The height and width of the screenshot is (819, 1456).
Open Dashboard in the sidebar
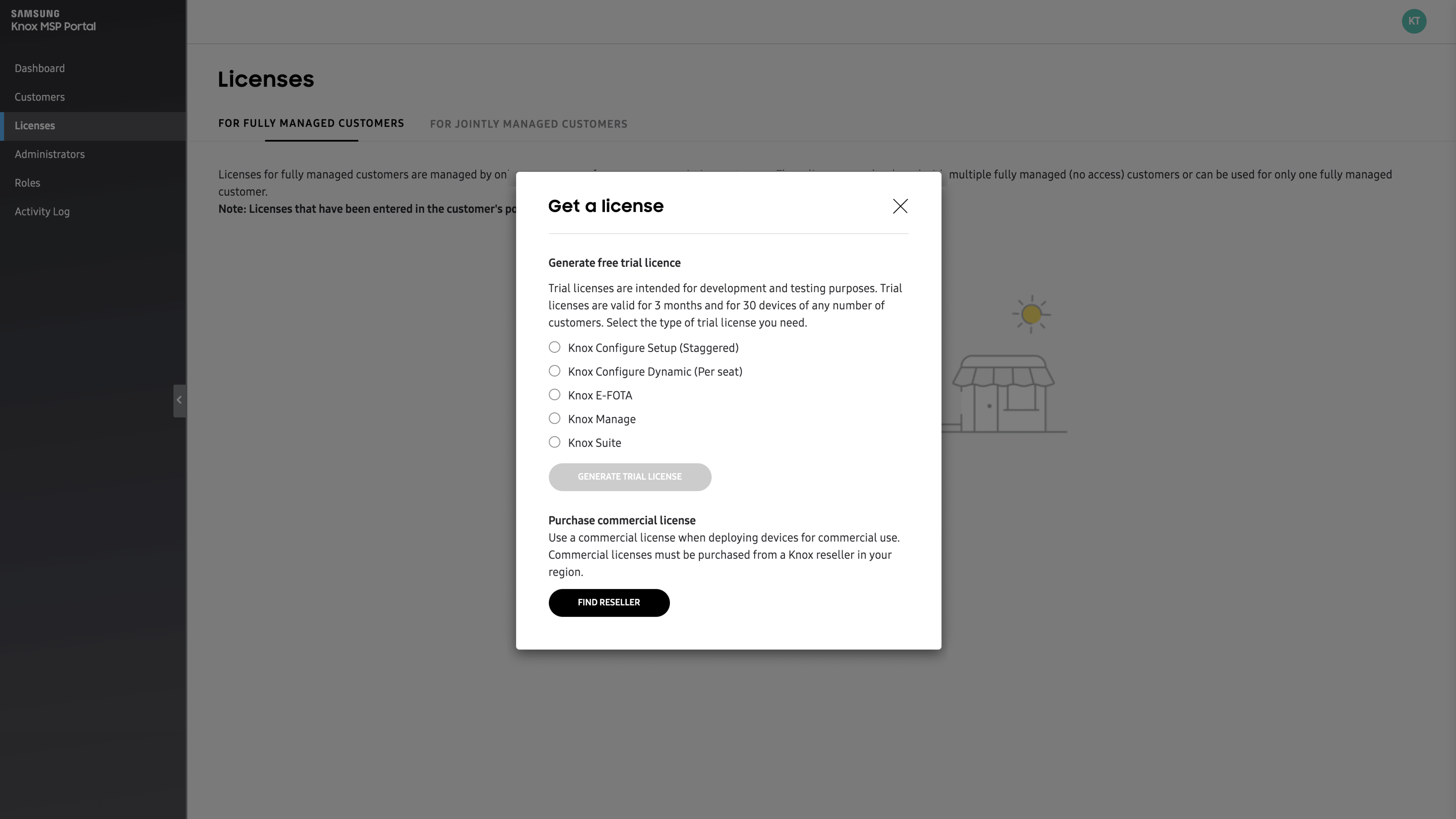pos(39,69)
